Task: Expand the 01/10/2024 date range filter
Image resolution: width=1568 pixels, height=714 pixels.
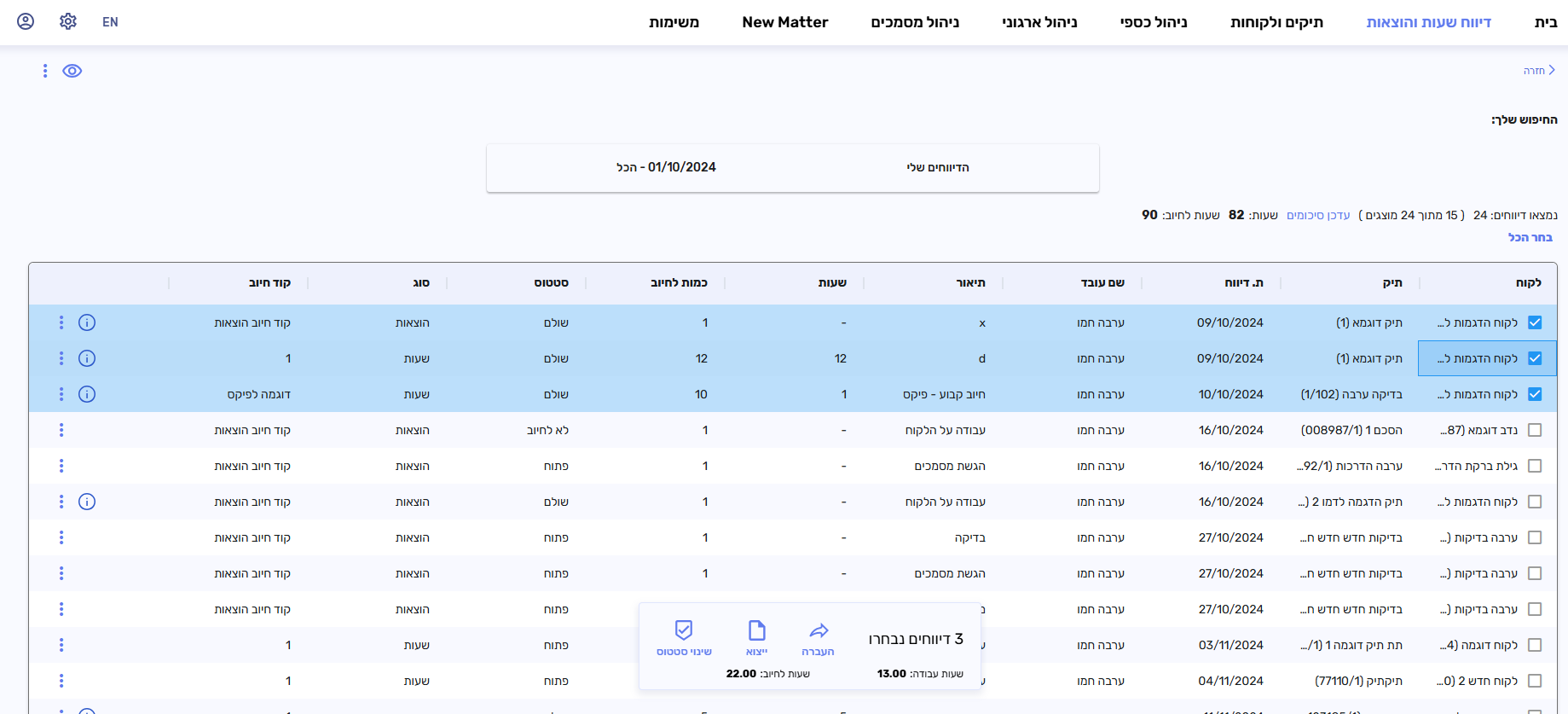Action: click(666, 167)
